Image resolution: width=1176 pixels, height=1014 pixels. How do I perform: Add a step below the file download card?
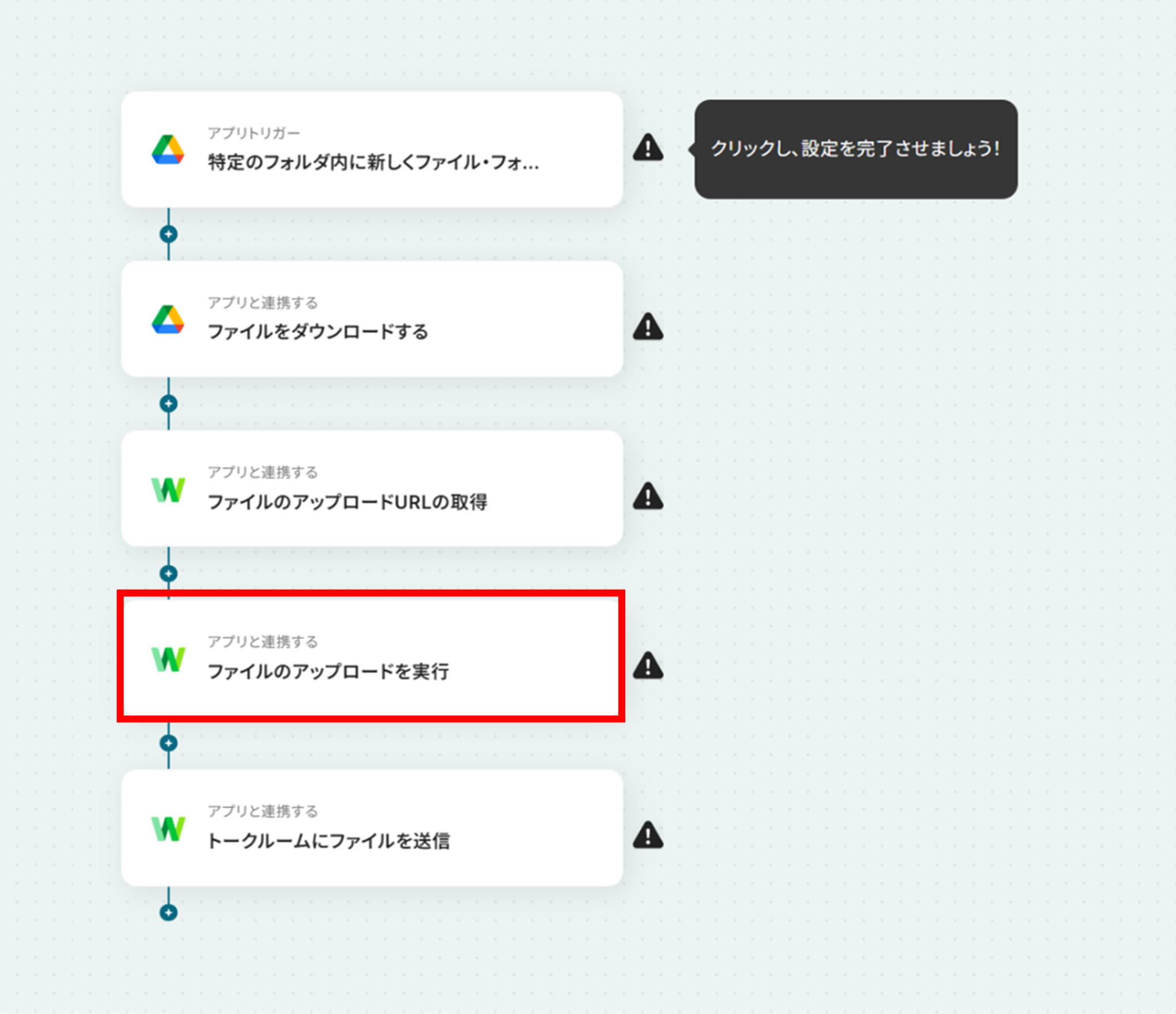coord(168,404)
